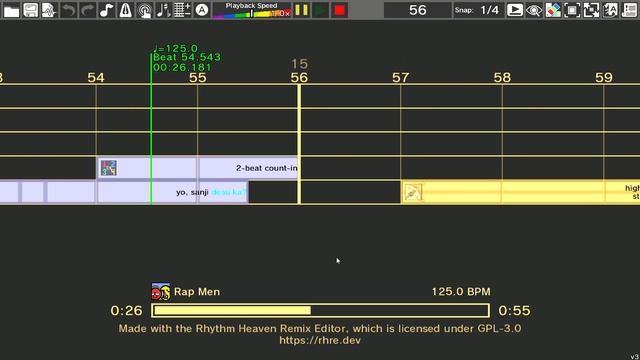
Task: Click beat number 58 on the timeline
Action: pos(502,78)
